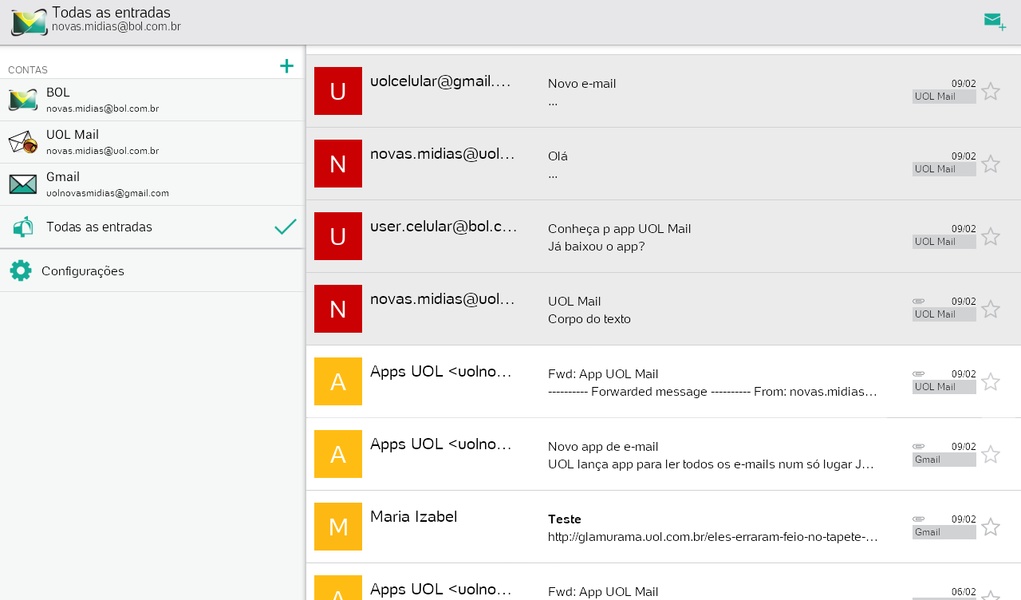Screen dimensions: 1021x600
Task: Select Todas as entradas unified inbox
Action: point(152,227)
